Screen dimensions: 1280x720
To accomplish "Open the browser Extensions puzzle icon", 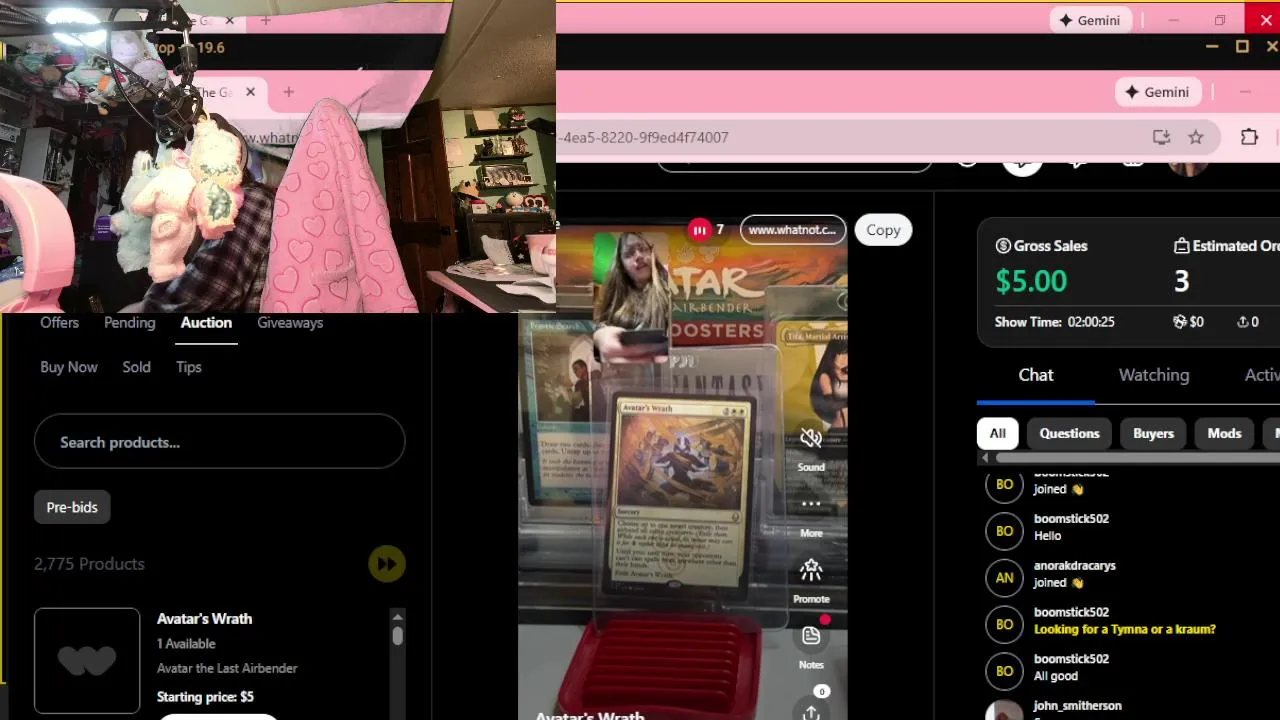I will coord(1249,137).
